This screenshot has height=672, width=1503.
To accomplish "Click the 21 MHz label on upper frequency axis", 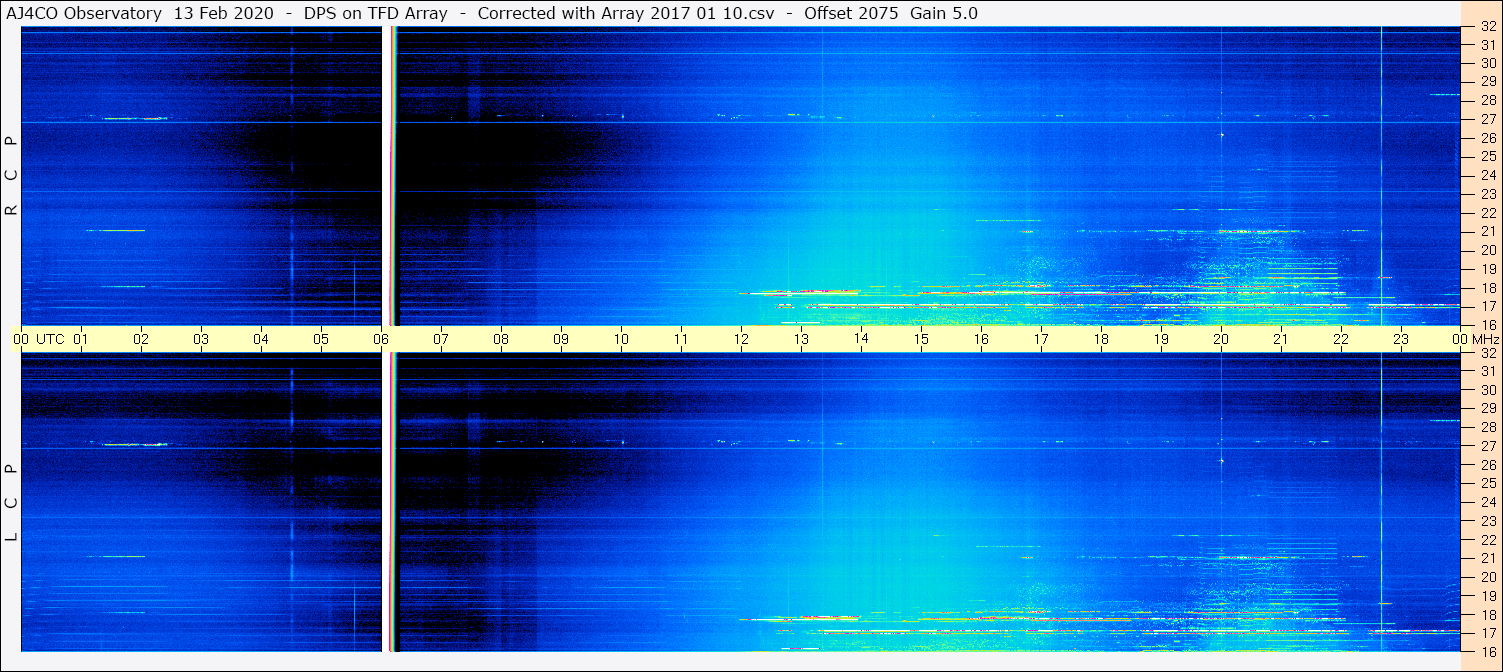I will click(x=1487, y=231).
